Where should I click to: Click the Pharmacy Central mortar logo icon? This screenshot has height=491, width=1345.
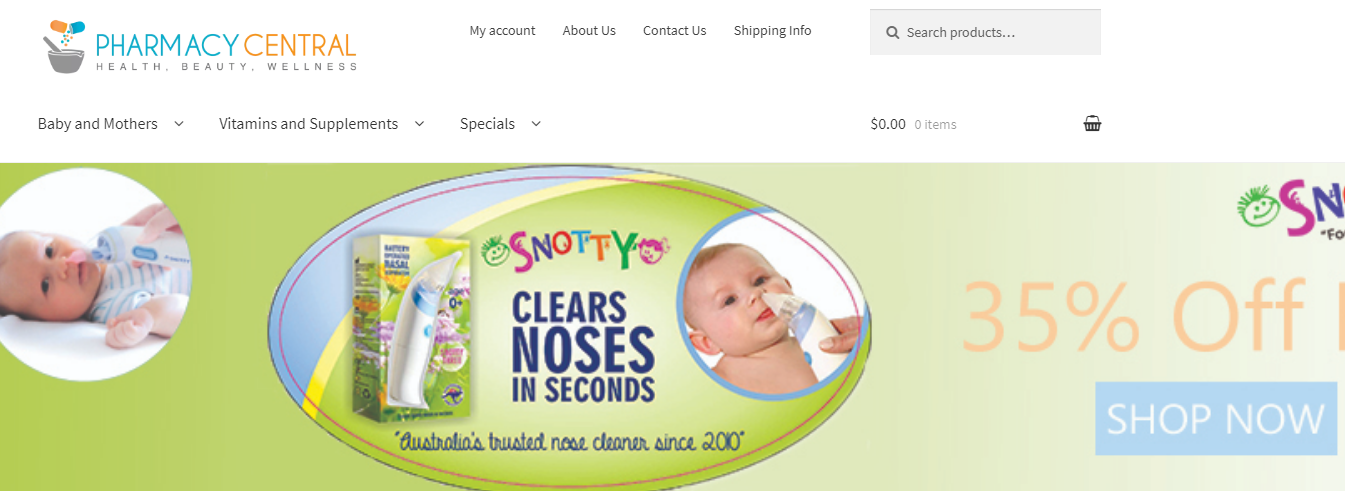pyautogui.click(x=66, y=47)
